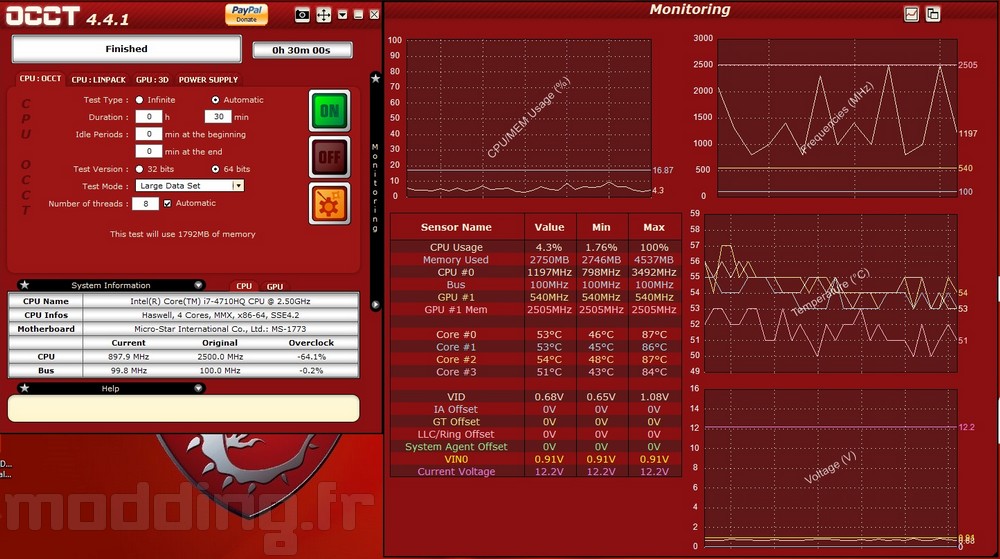Click the Motherboard MS-1773 value
Image resolution: width=1000 pixels, height=559 pixels.
click(220, 329)
